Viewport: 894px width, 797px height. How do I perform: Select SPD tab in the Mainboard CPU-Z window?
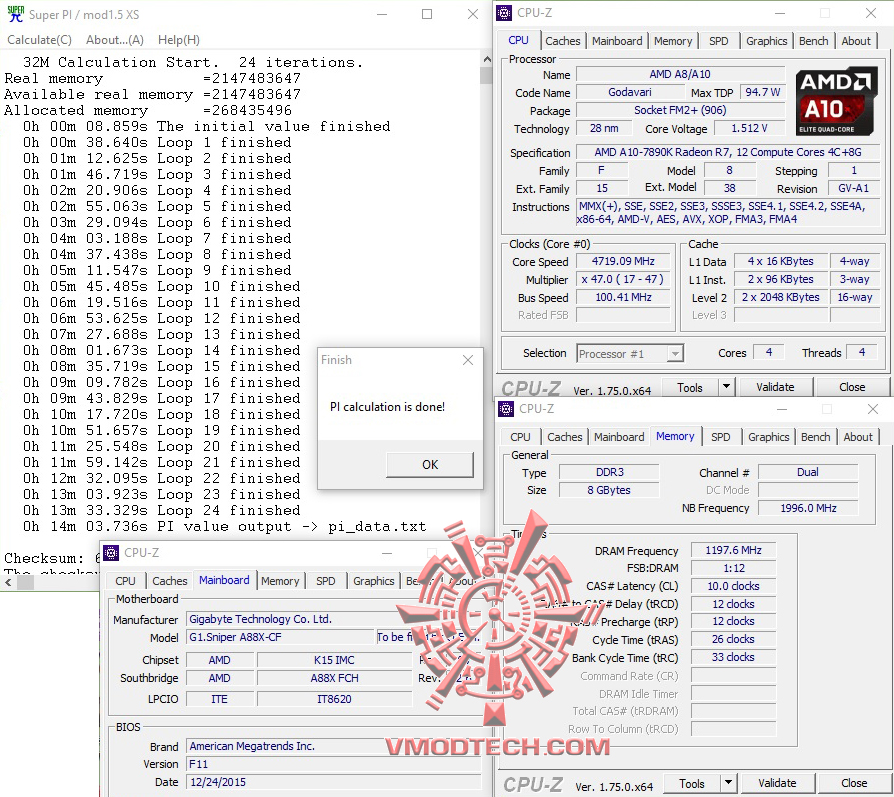point(326,581)
